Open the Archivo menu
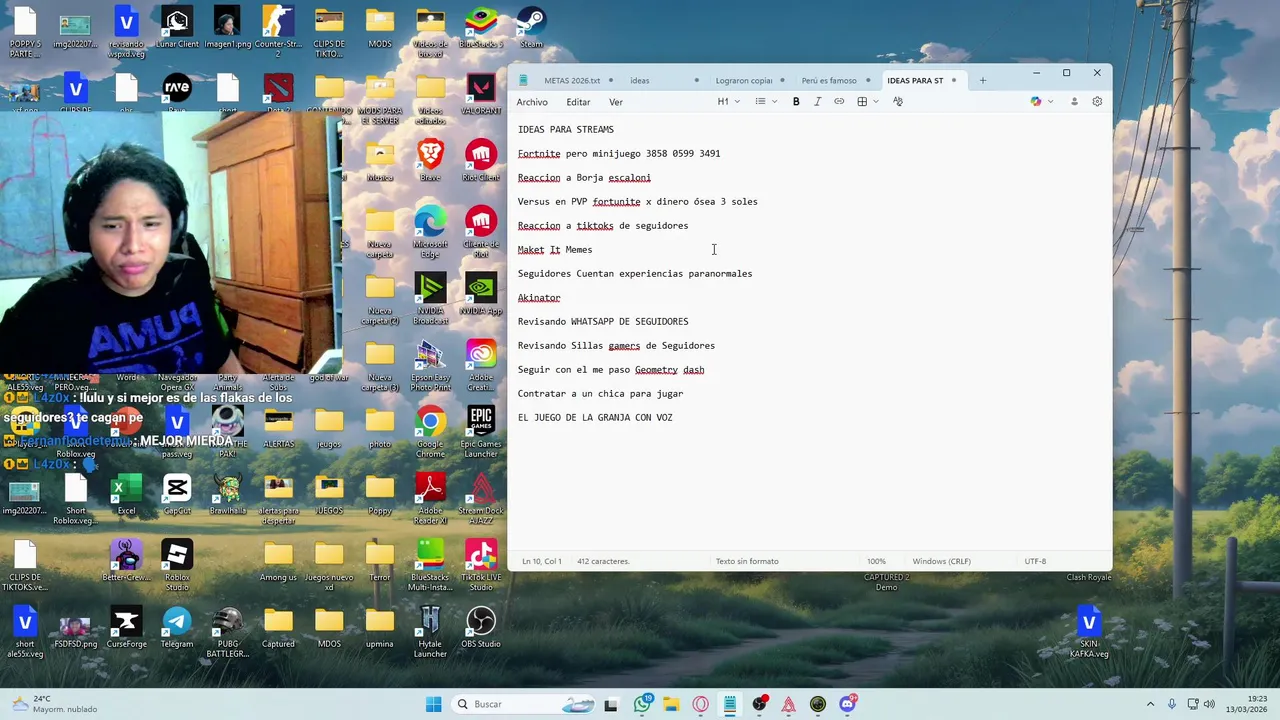The image size is (1280, 720). [532, 102]
